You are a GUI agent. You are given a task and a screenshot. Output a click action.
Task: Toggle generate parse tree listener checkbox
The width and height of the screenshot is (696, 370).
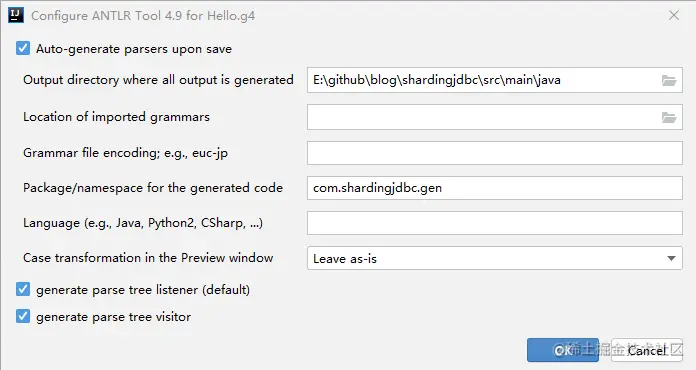tap(23, 289)
